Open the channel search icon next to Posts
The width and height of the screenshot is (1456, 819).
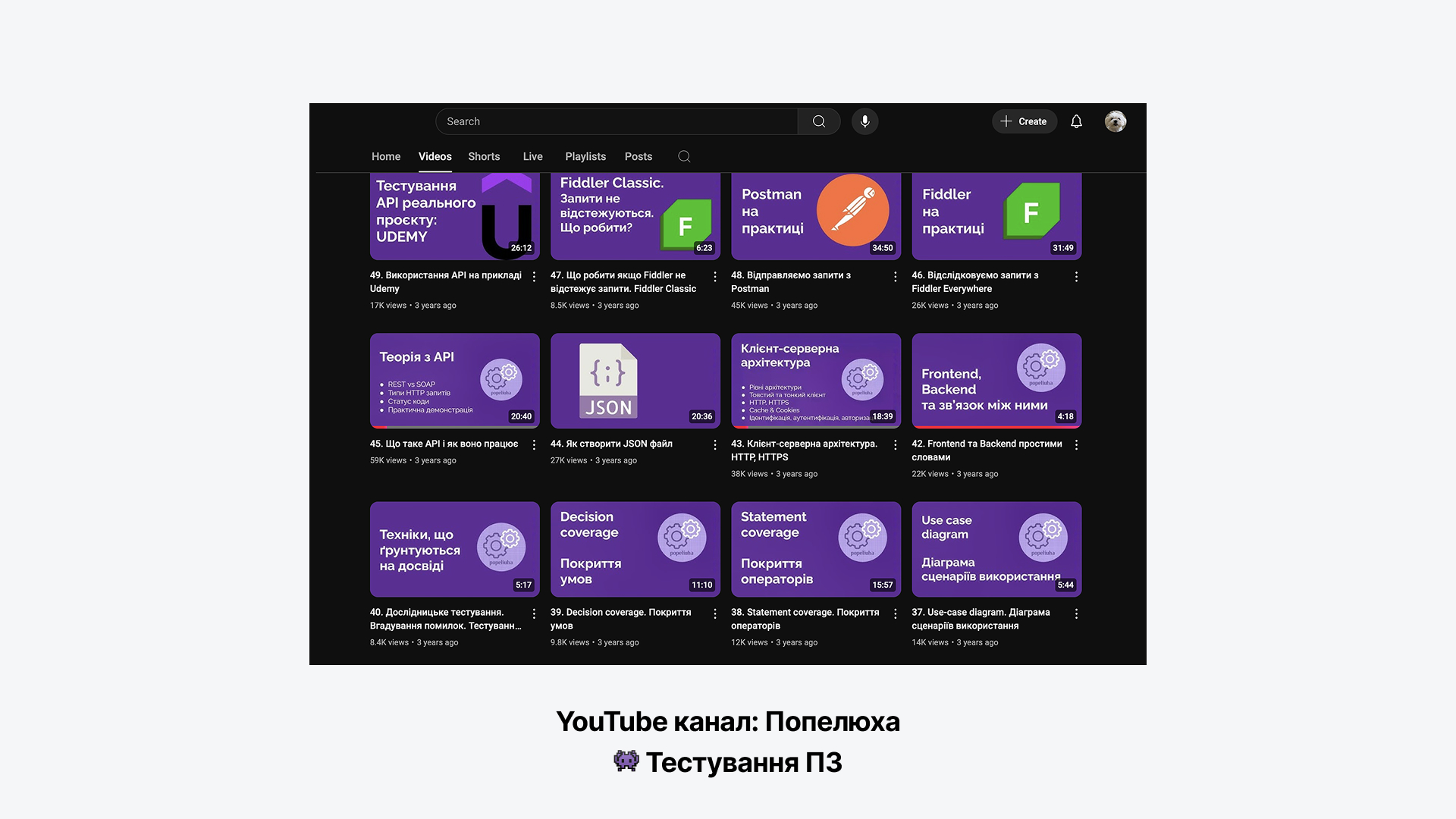683,156
